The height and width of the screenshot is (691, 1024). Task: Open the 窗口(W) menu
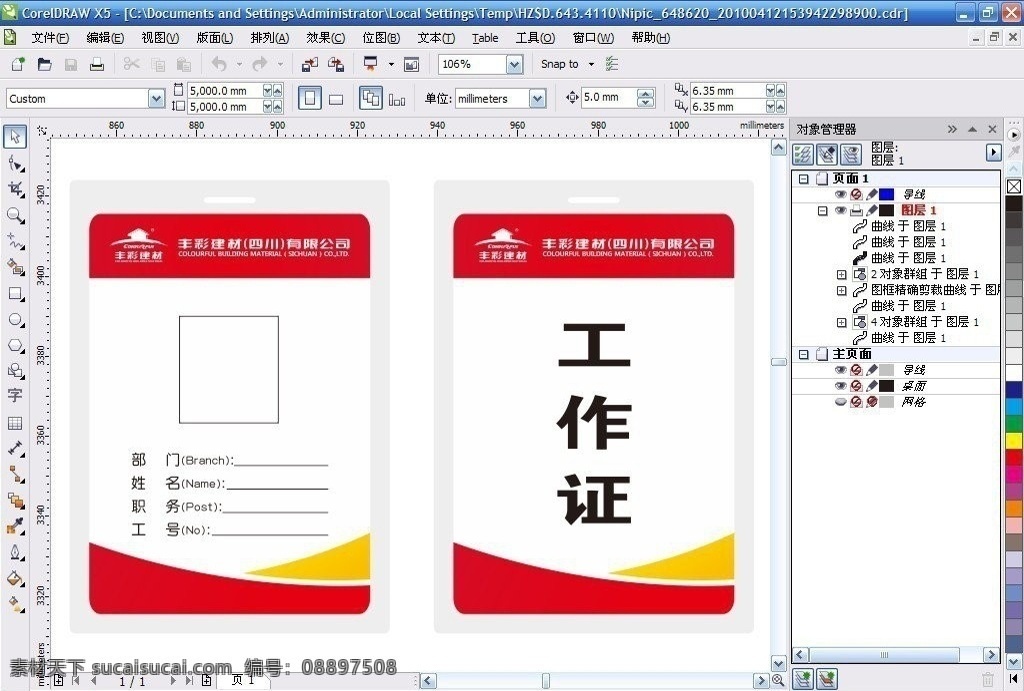[593, 38]
